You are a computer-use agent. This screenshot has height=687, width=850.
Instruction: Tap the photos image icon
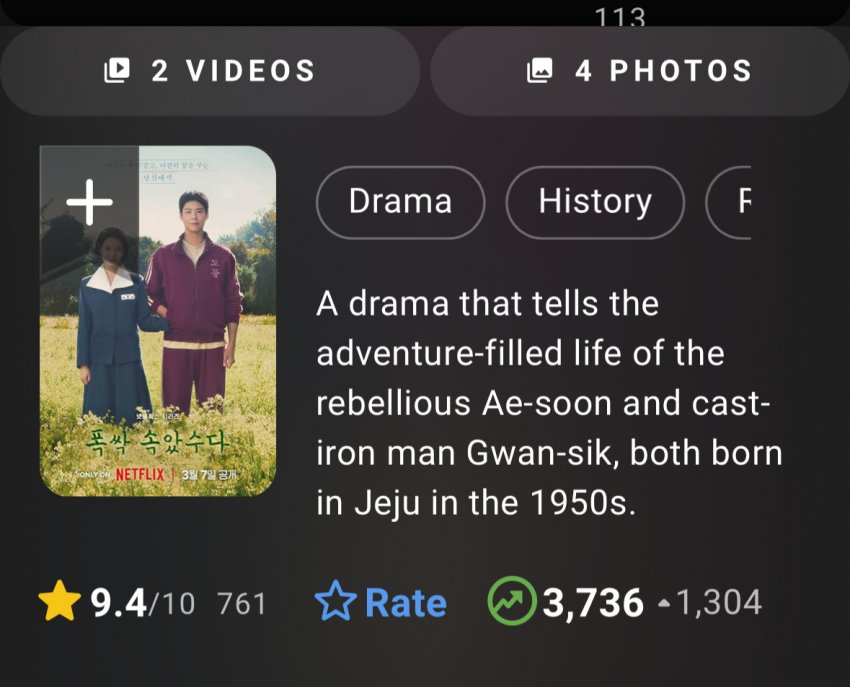tap(541, 71)
